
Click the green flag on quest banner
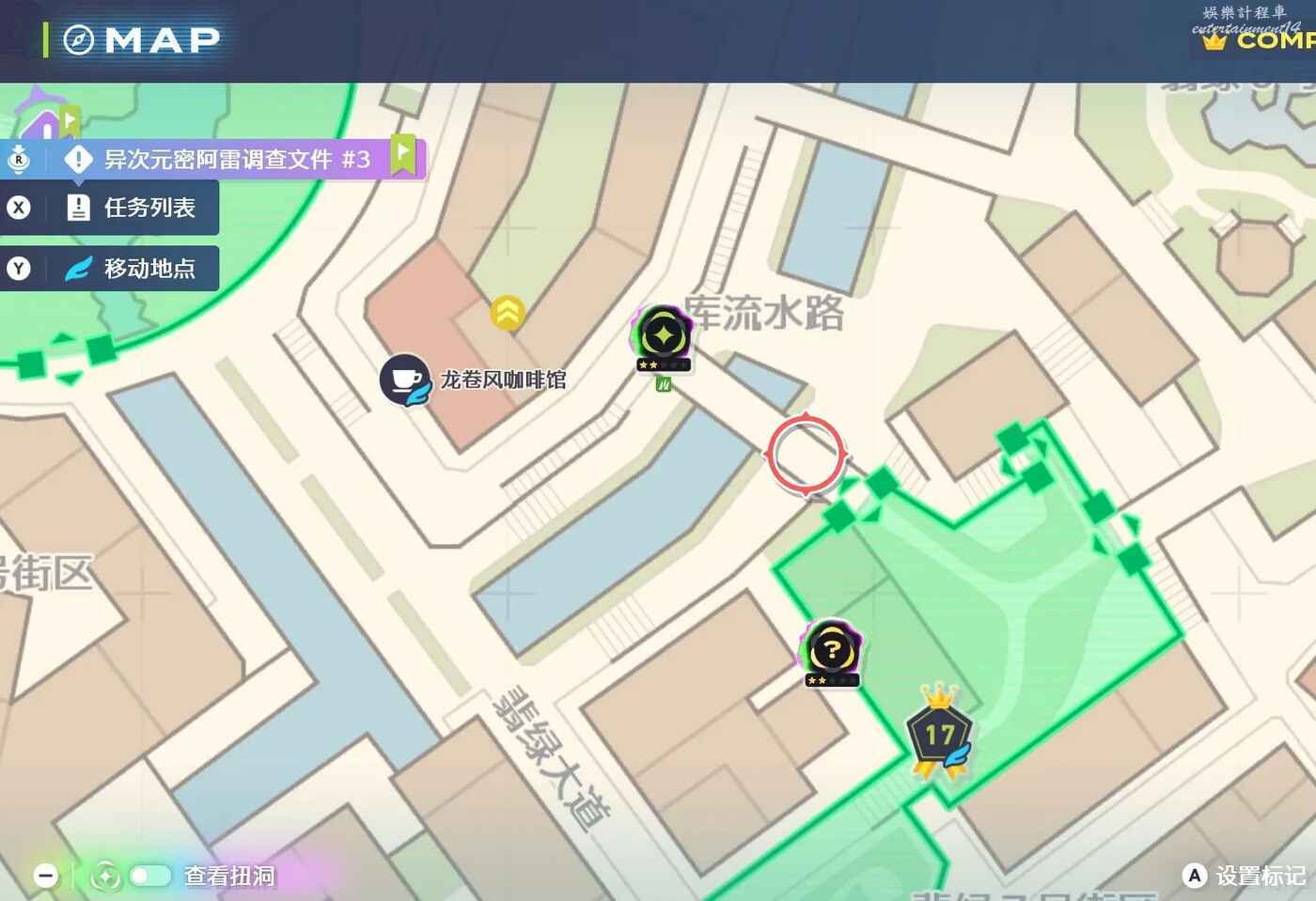click(403, 153)
